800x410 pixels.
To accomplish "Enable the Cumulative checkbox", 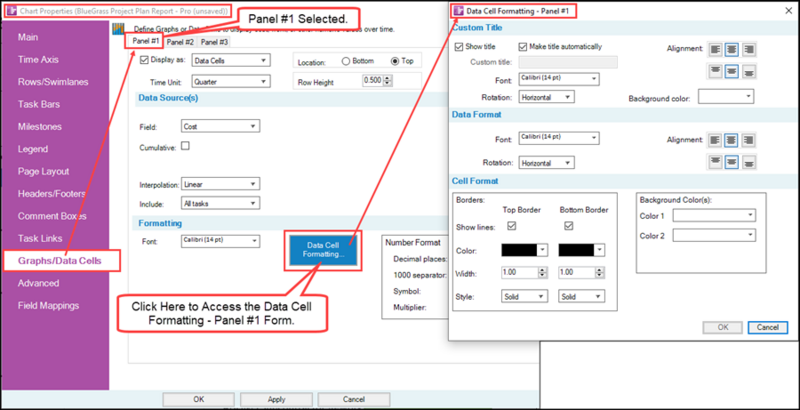I will point(186,146).
